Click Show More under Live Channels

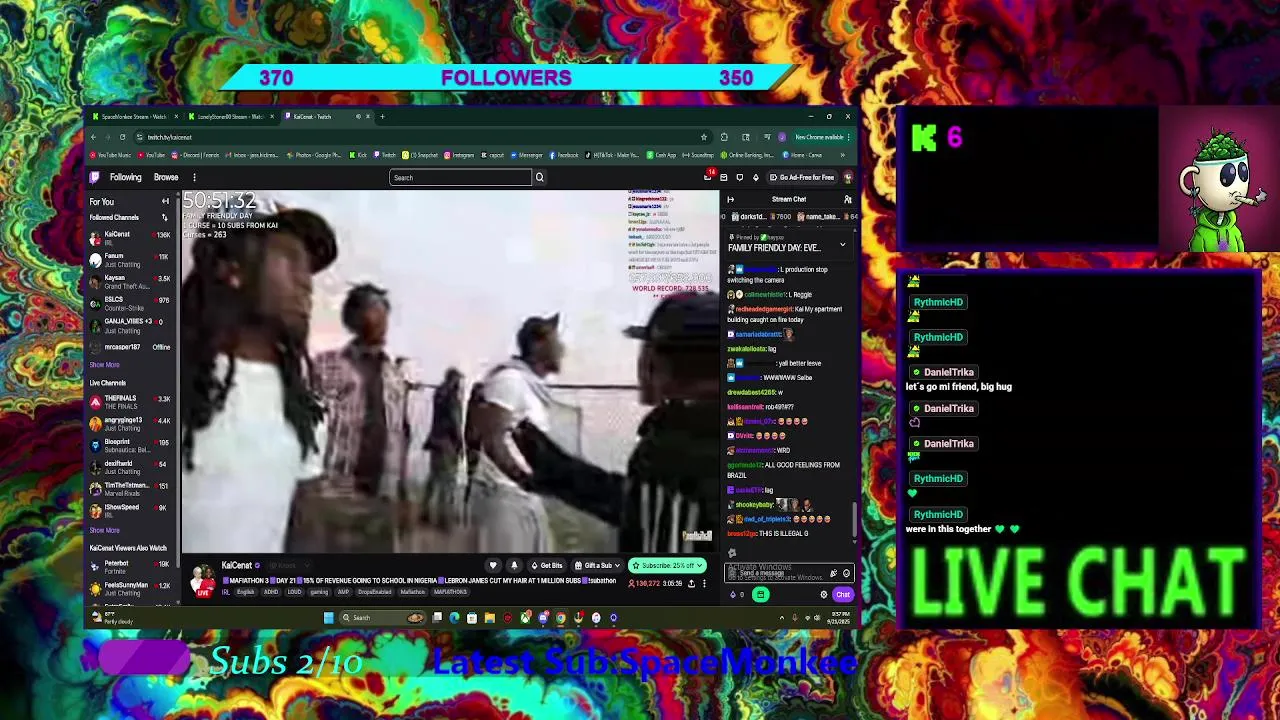point(104,530)
